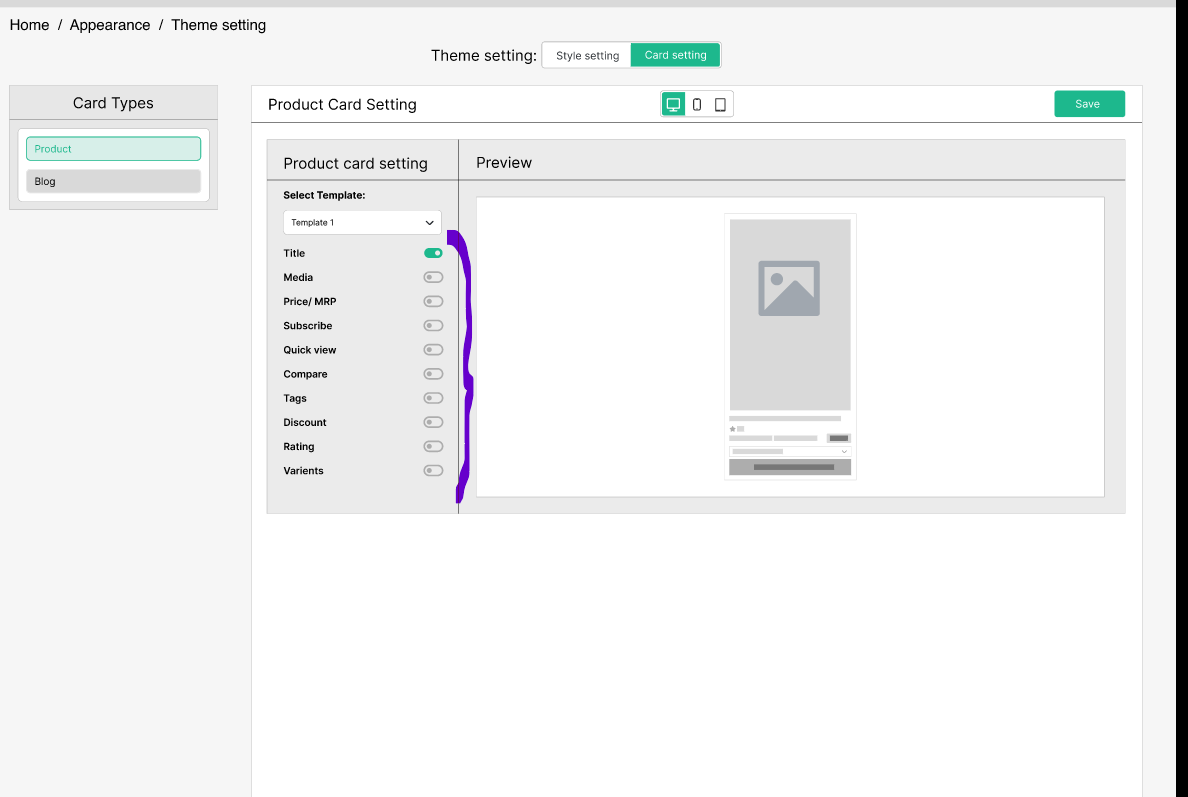
Task: Enable the Compare toggle
Action: [x=433, y=374]
